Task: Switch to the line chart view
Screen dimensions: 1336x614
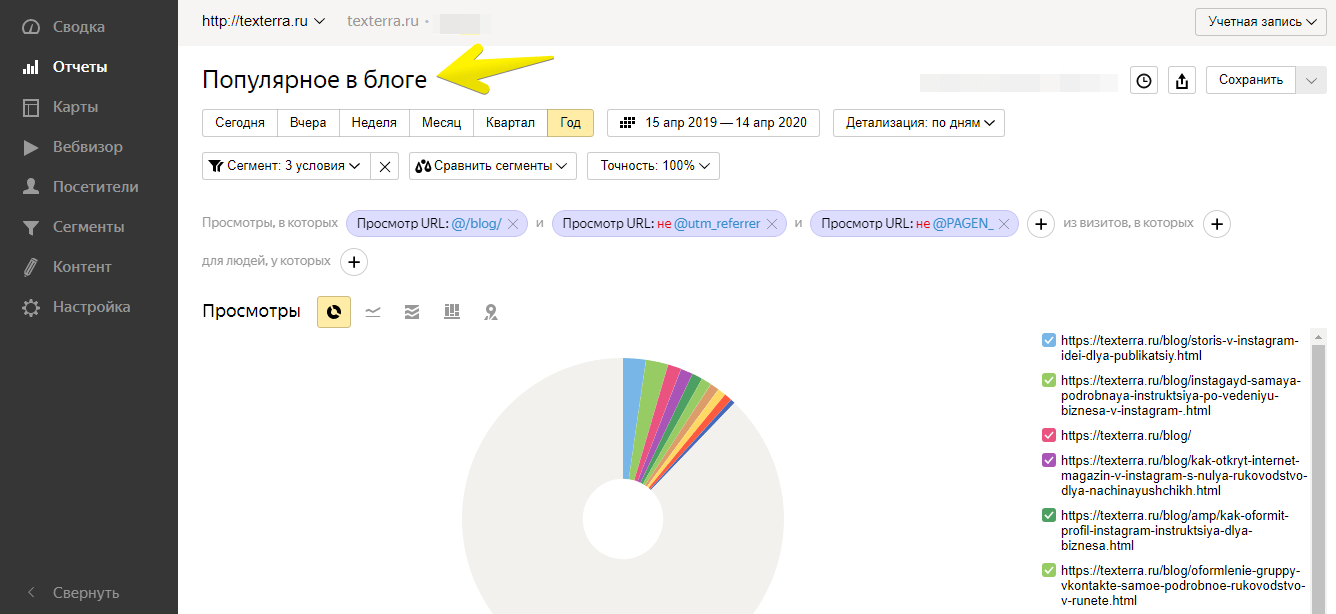Action: click(373, 312)
